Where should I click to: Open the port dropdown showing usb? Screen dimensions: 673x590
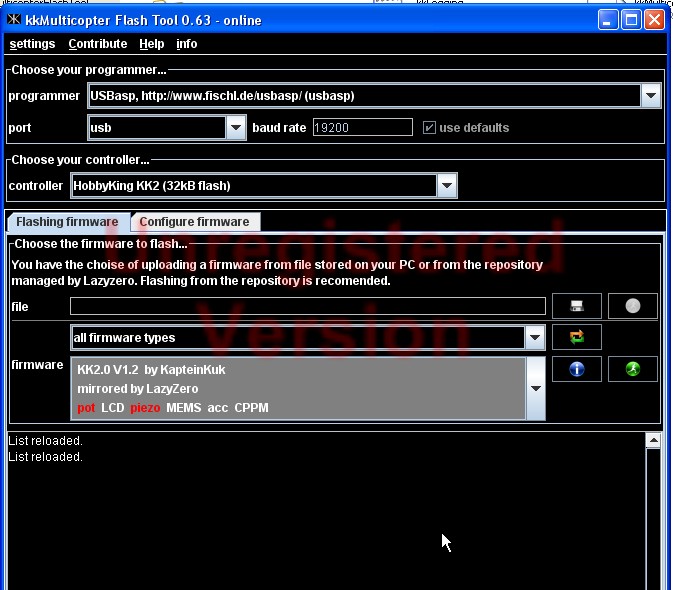(x=167, y=127)
